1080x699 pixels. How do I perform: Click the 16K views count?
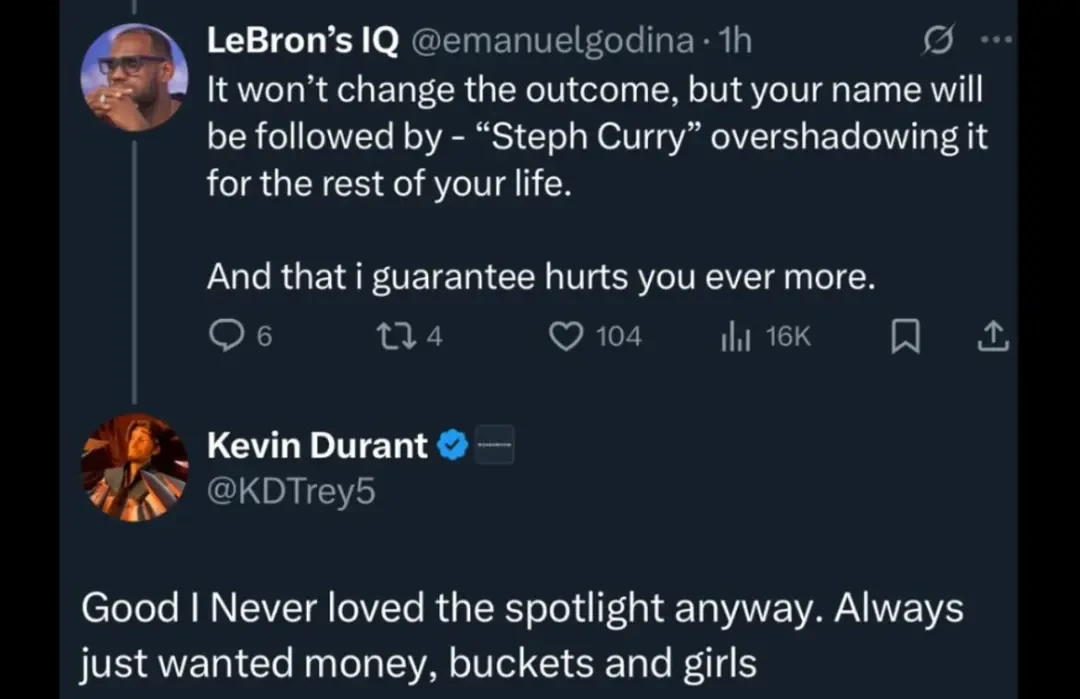(x=788, y=336)
